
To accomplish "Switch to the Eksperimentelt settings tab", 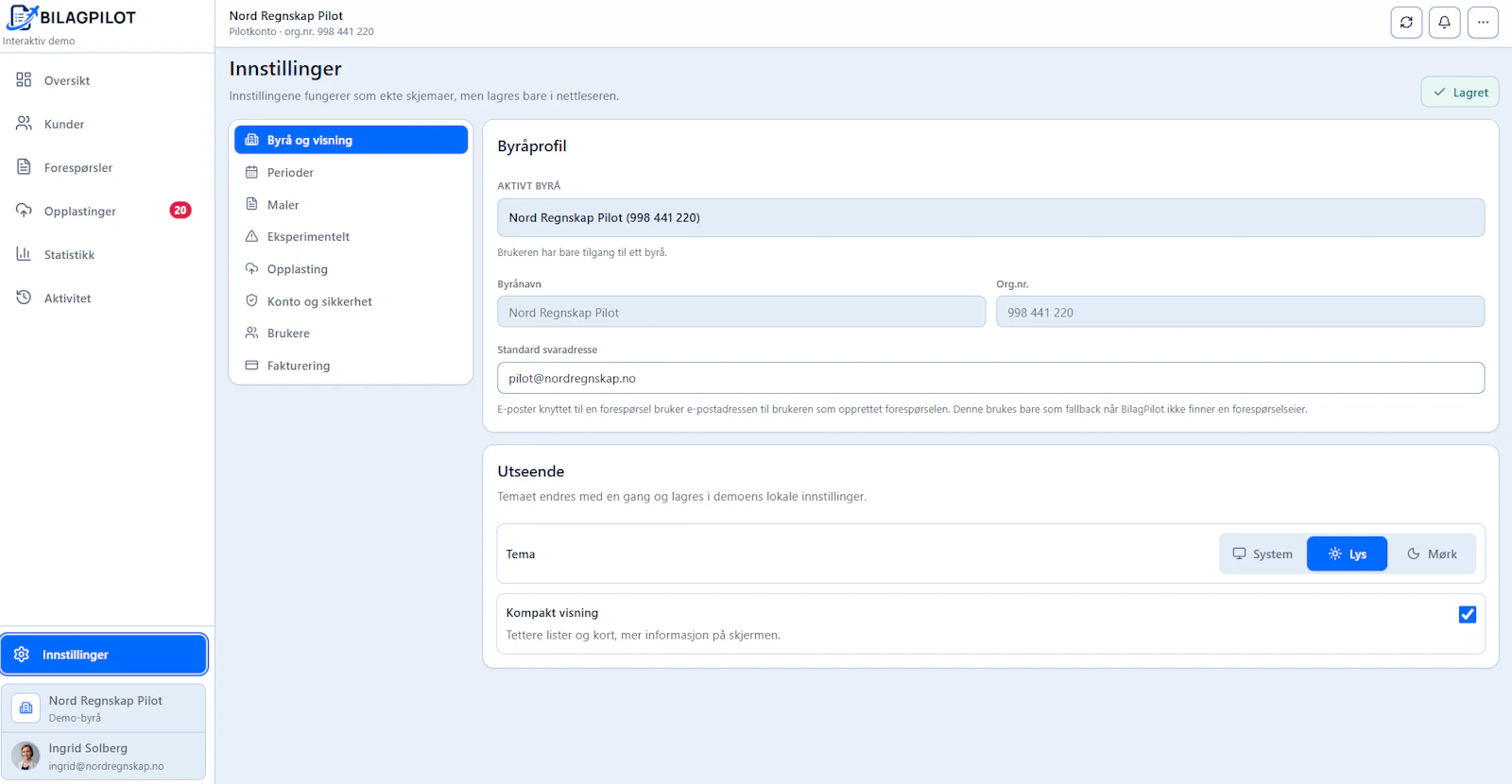I will [x=351, y=236].
